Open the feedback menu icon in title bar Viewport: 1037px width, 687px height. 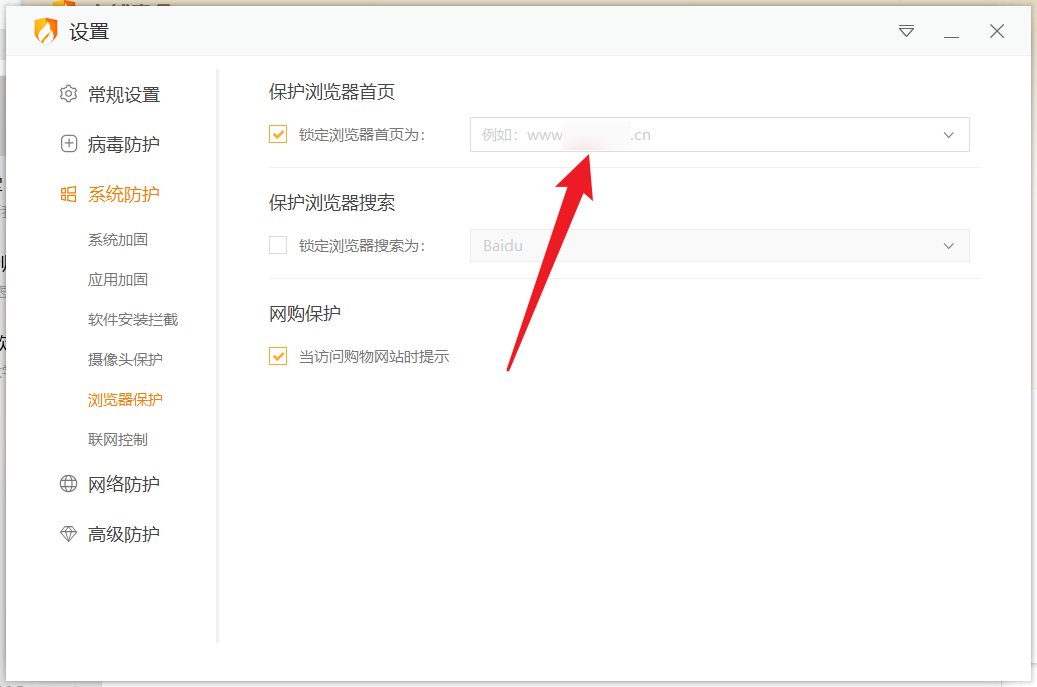tap(905, 31)
